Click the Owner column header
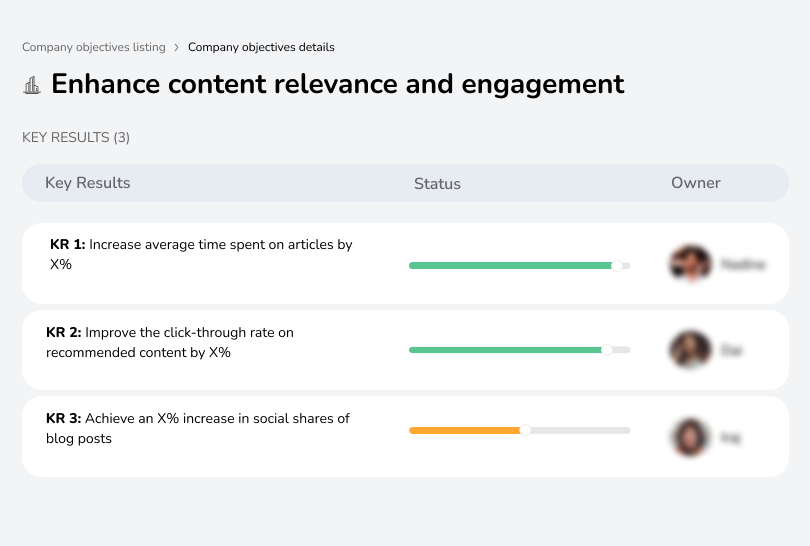The height and width of the screenshot is (546, 810). point(695,183)
